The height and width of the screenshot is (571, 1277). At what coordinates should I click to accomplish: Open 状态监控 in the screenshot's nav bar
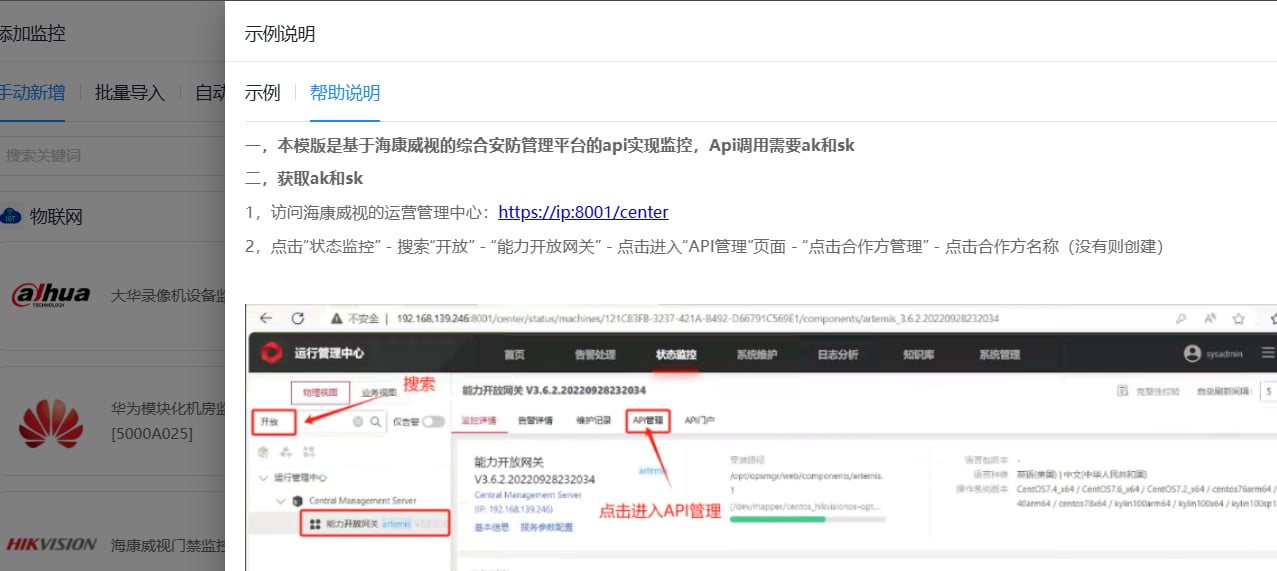pos(677,354)
